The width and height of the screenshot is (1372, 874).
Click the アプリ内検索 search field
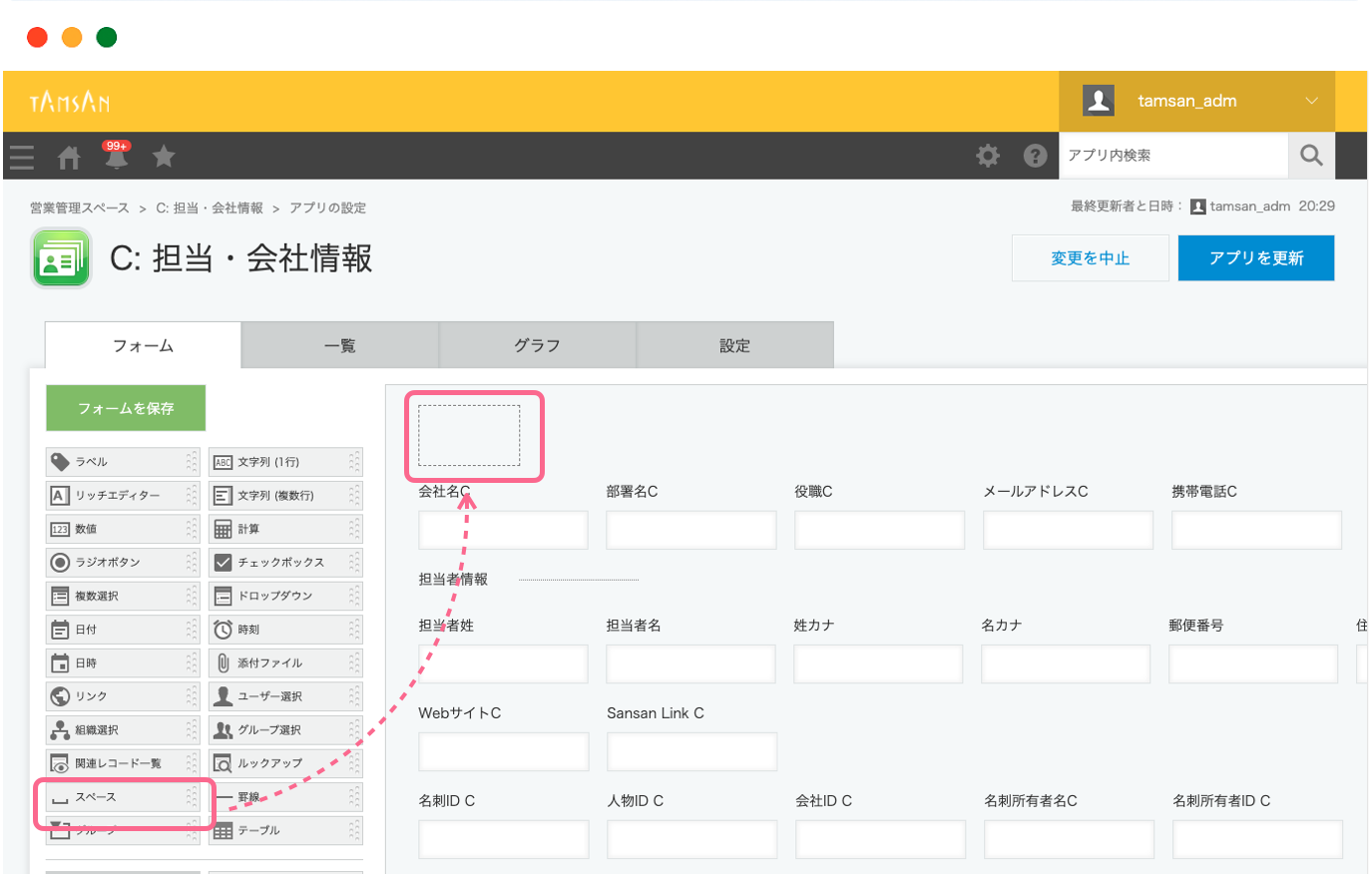click(x=1172, y=156)
